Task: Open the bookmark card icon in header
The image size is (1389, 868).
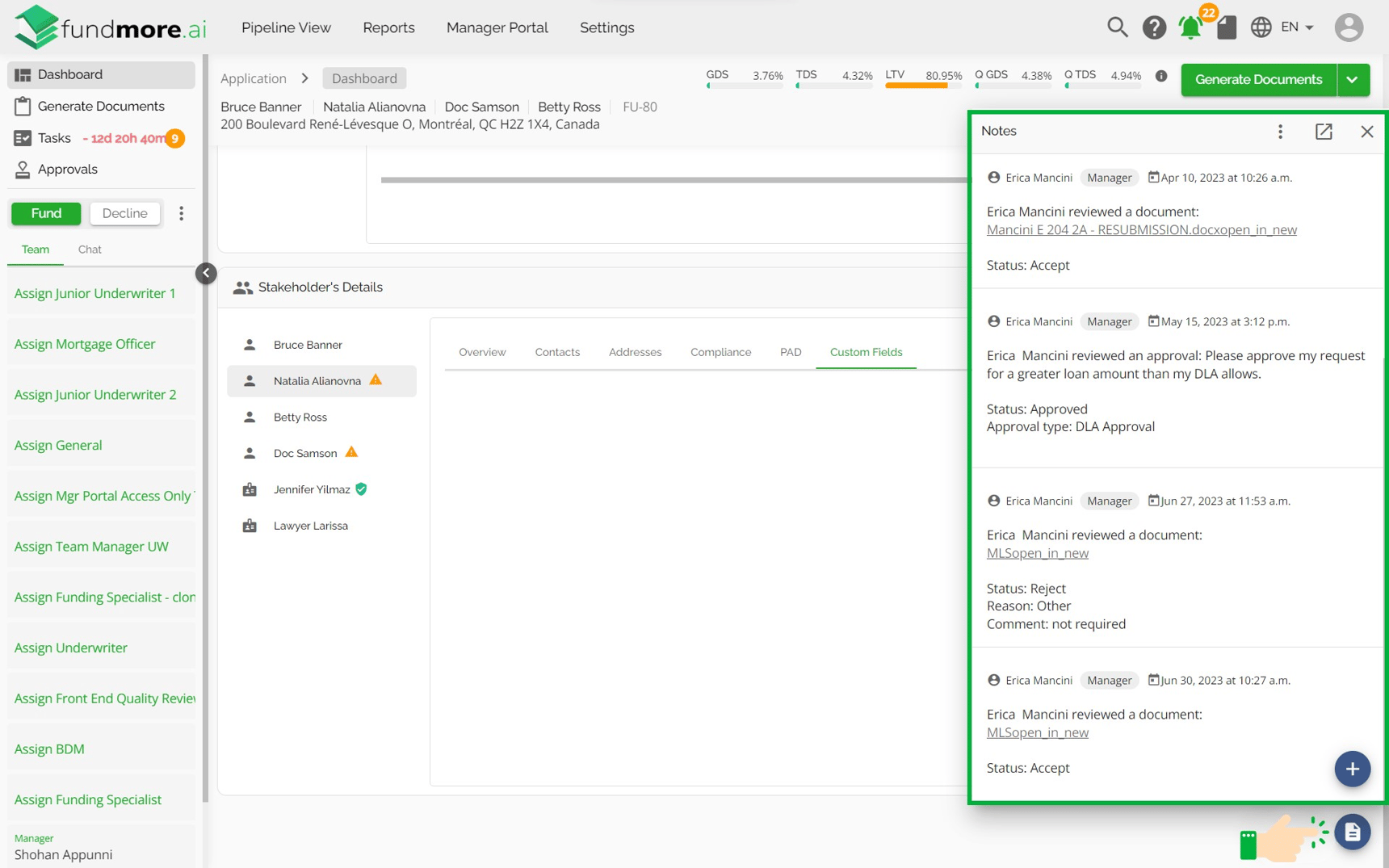Action: pyautogui.click(x=1227, y=27)
